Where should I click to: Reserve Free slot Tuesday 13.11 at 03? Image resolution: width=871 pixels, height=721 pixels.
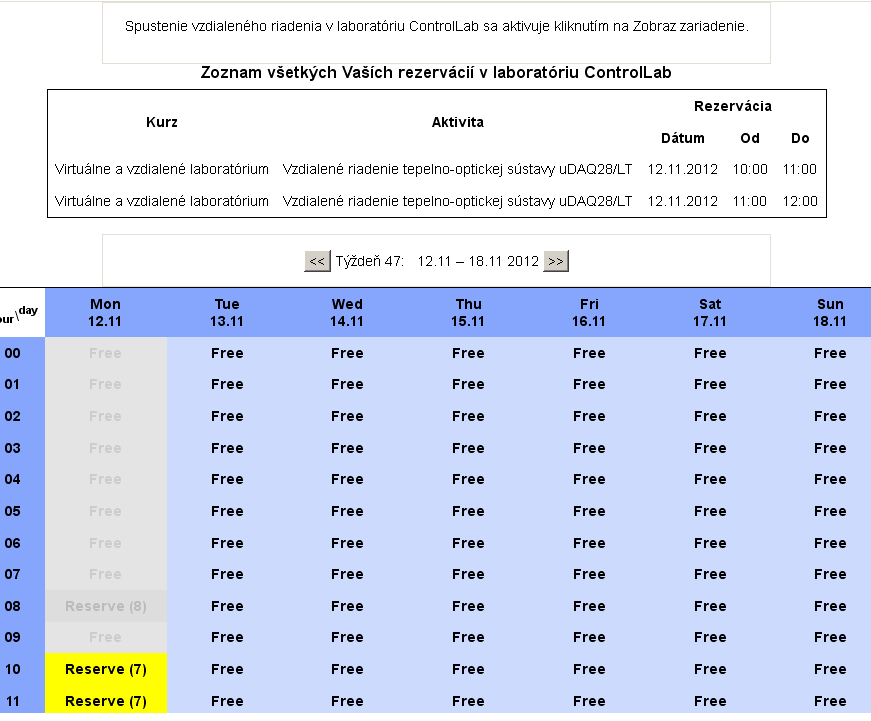[x=227, y=448]
